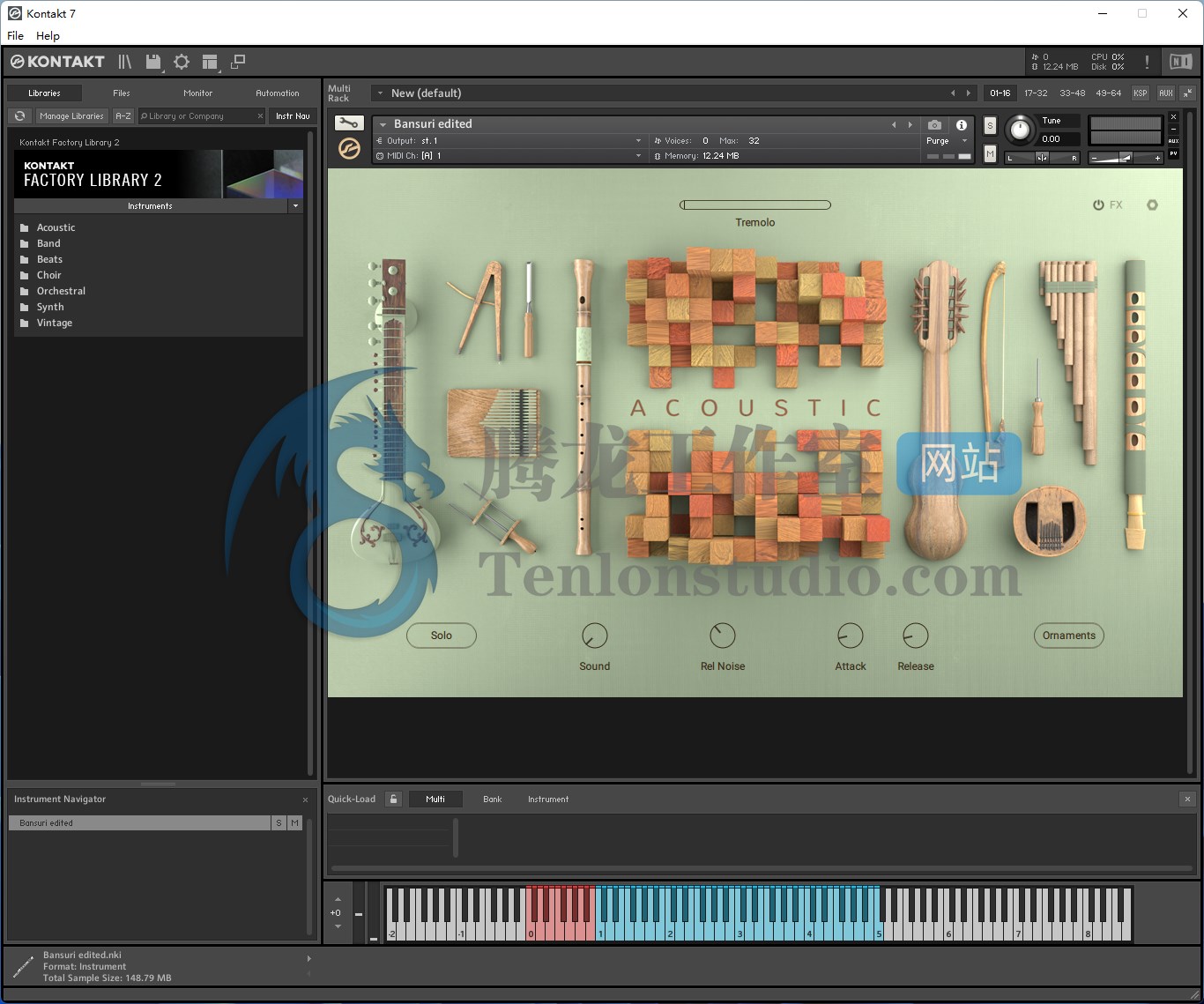
Task: Toggle the AUX panel button
Action: click(x=1166, y=93)
